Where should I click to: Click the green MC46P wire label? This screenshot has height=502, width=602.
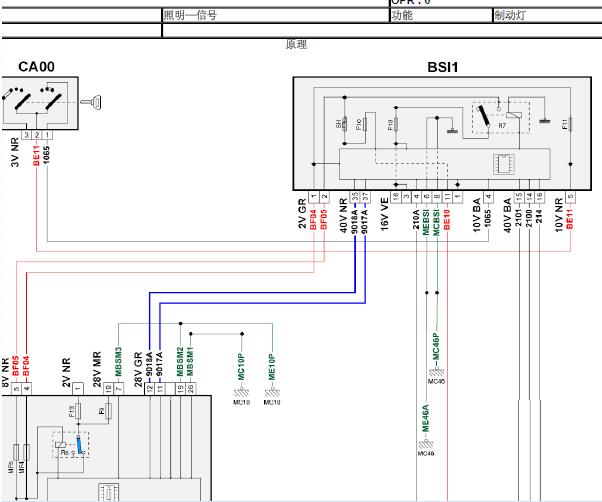click(x=437, y=347)
